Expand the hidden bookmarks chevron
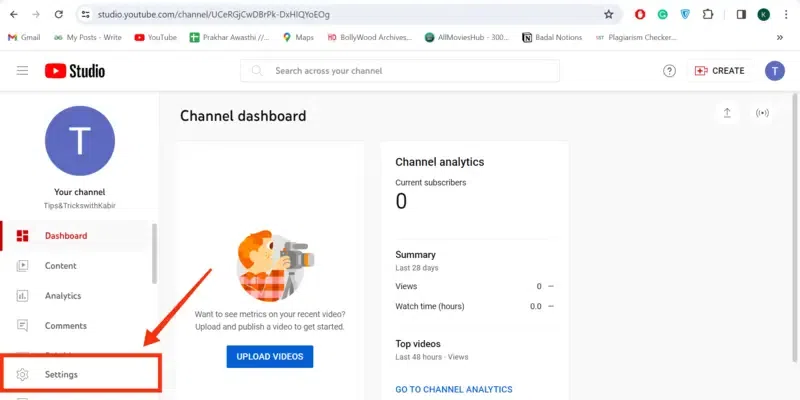This screenshot has width=800, height=400. [779, 37]
